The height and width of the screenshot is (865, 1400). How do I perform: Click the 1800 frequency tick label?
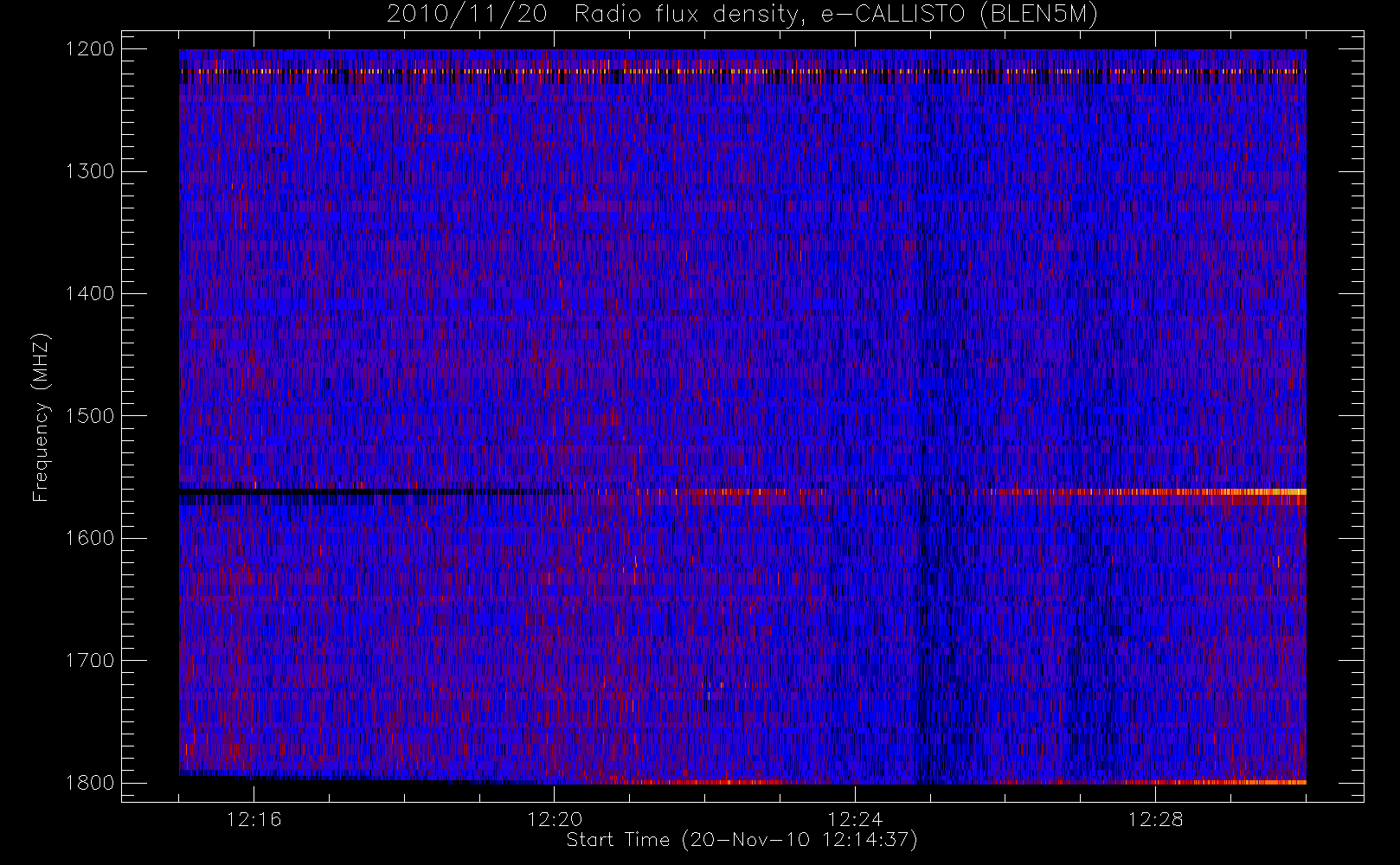tap(90, 783)
